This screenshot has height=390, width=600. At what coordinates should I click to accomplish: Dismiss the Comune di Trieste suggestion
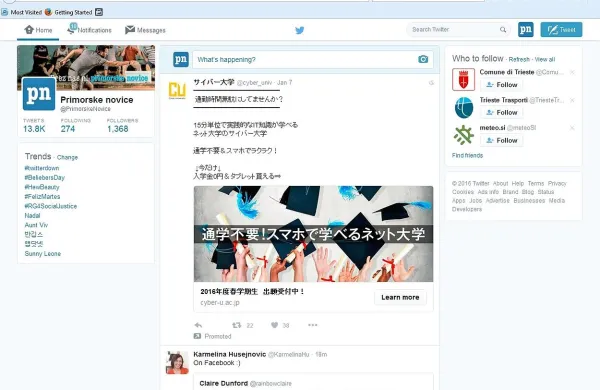(572, 72)
